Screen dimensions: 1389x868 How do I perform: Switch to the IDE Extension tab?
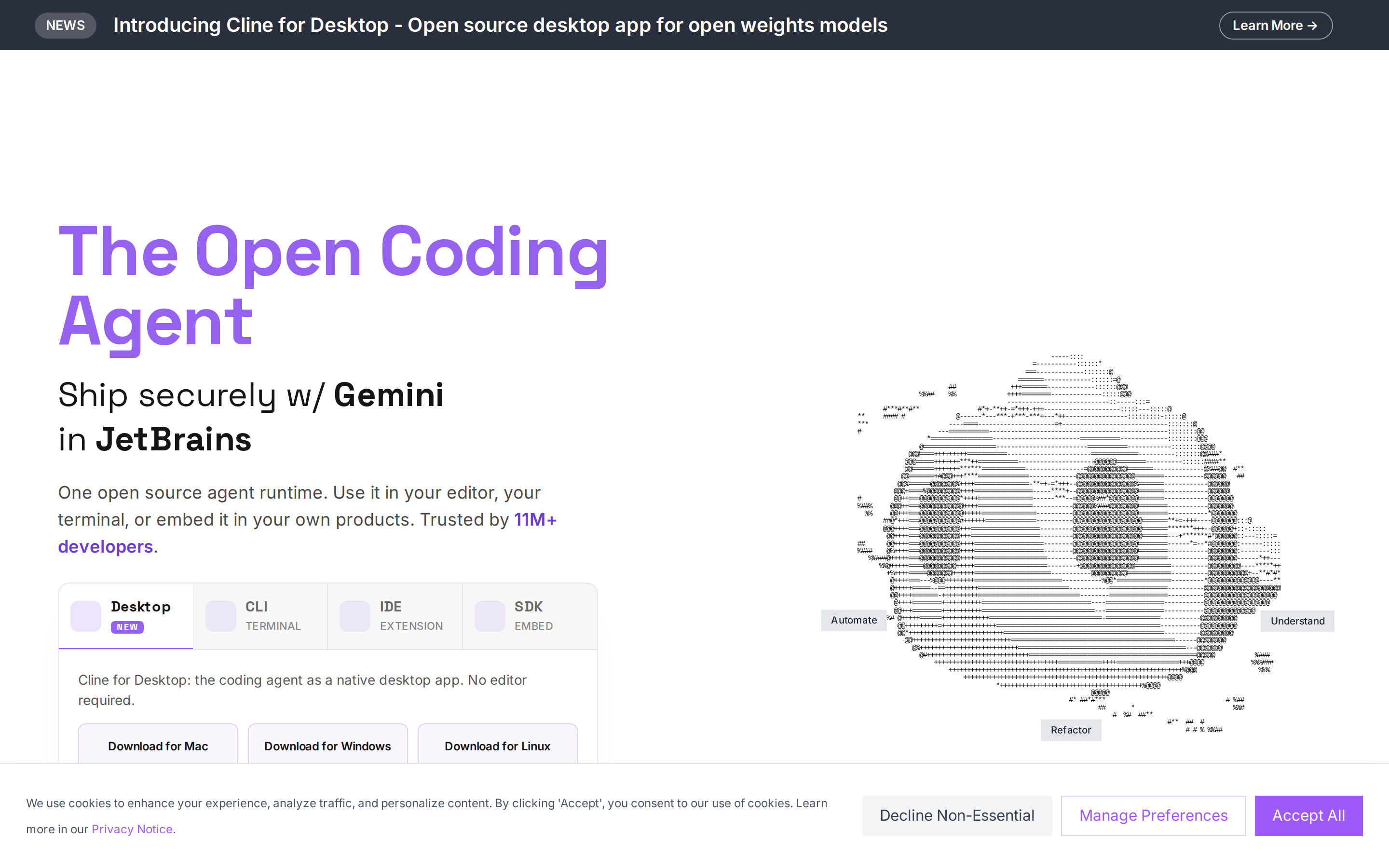click(x=395, y=616)
